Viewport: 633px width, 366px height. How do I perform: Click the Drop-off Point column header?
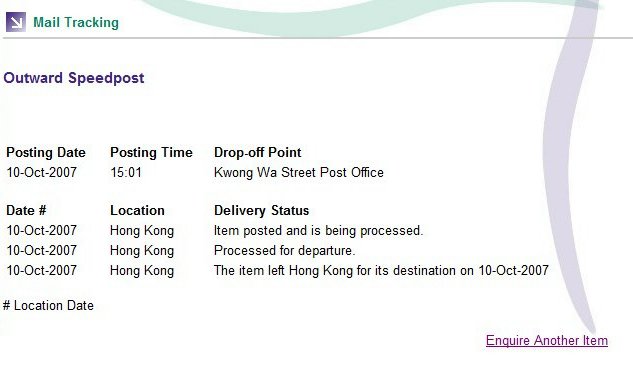258,153
